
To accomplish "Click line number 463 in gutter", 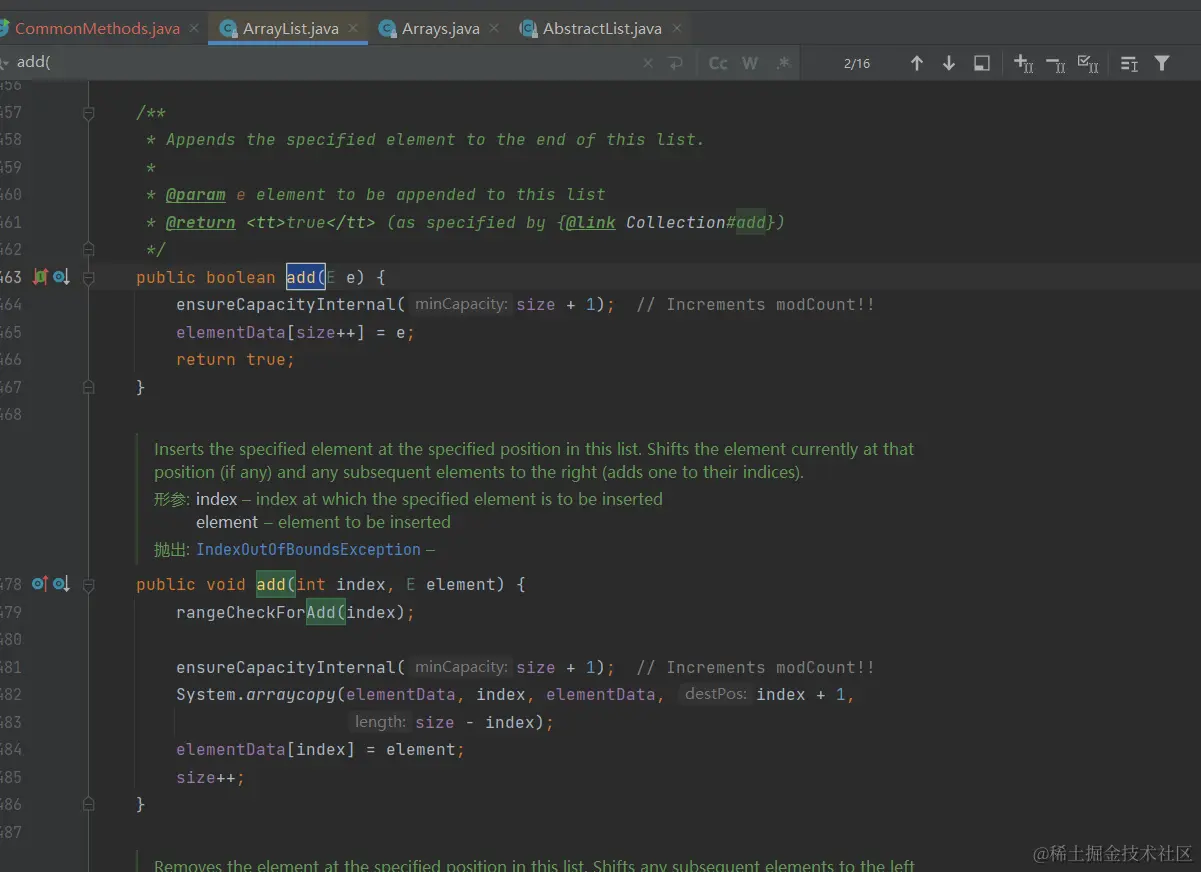I will [x=11, y=277].
